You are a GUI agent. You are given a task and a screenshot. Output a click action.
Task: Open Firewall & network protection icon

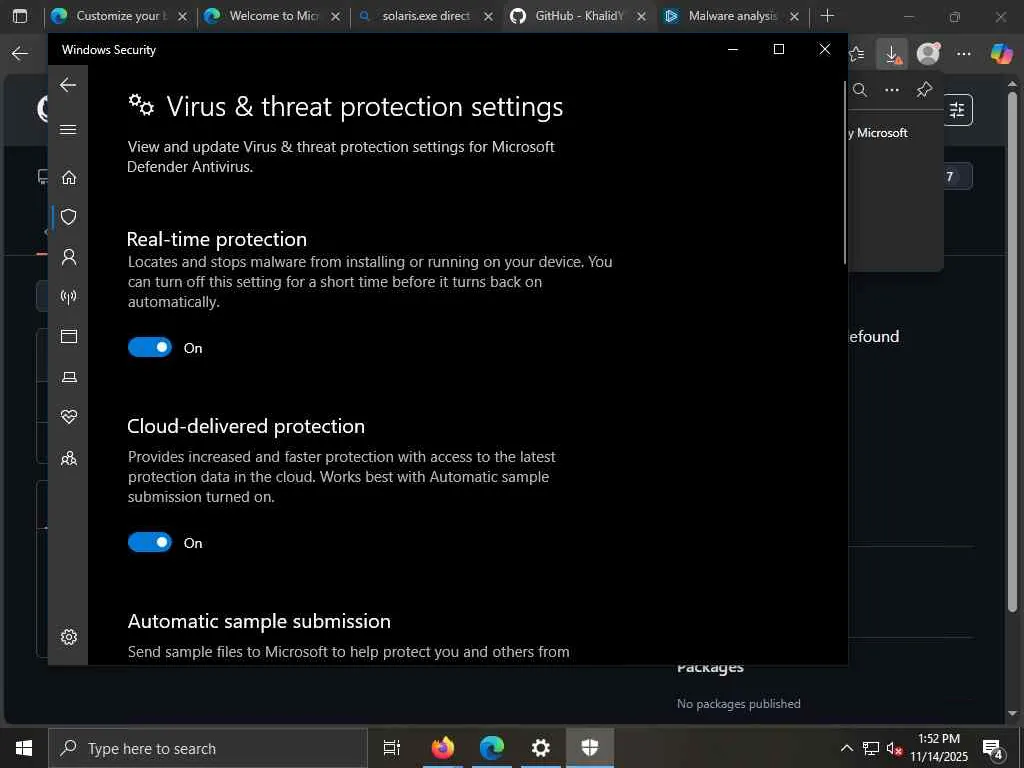pyautogui.click(x=69, y=297)
